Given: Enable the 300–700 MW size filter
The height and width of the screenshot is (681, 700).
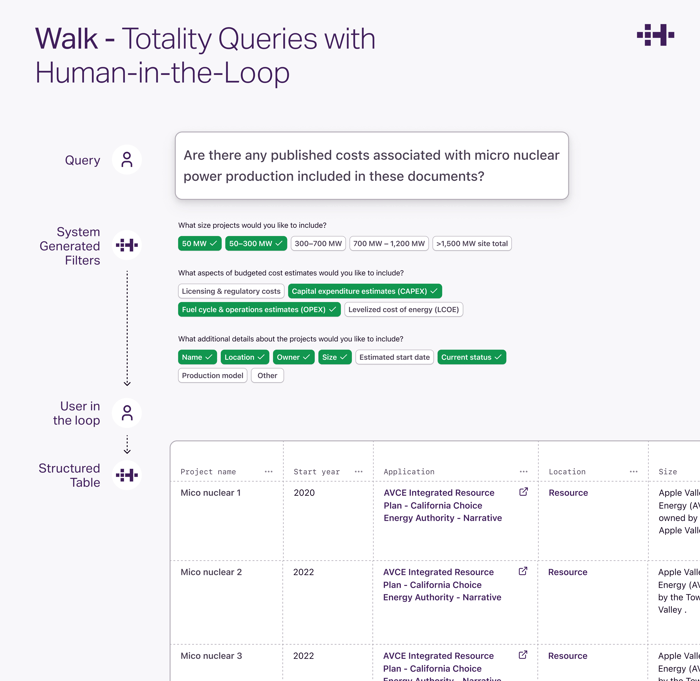Looking at the screenshot, I should pyautogui.click(x=318, y=243).
